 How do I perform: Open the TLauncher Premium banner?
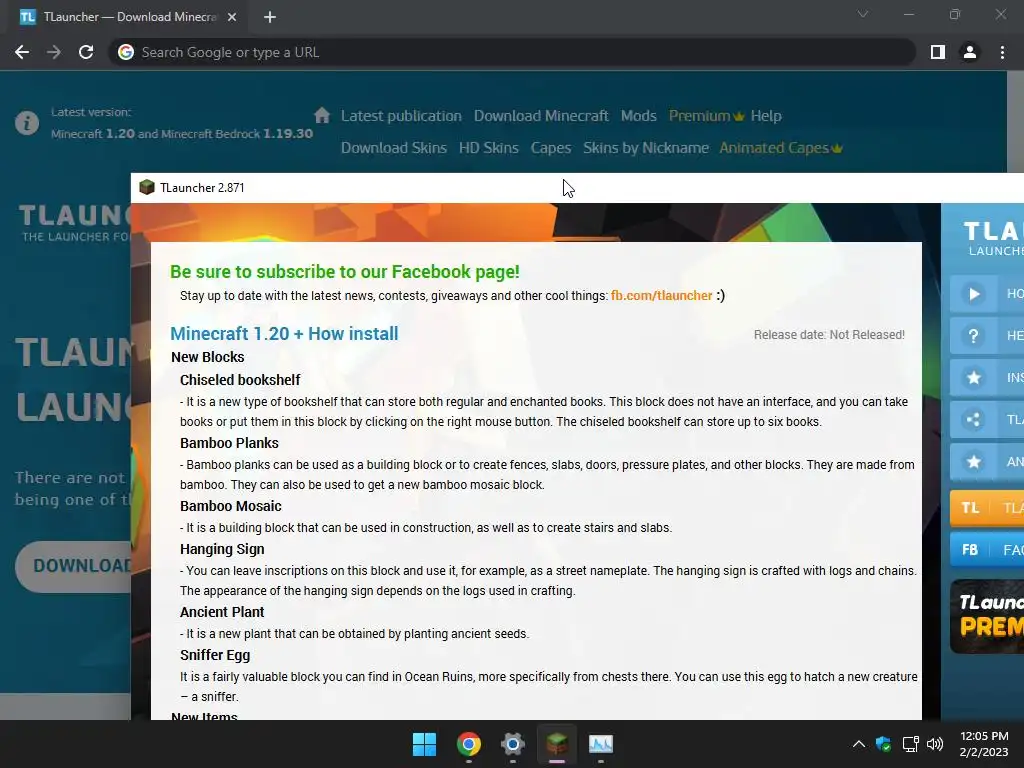987,616
